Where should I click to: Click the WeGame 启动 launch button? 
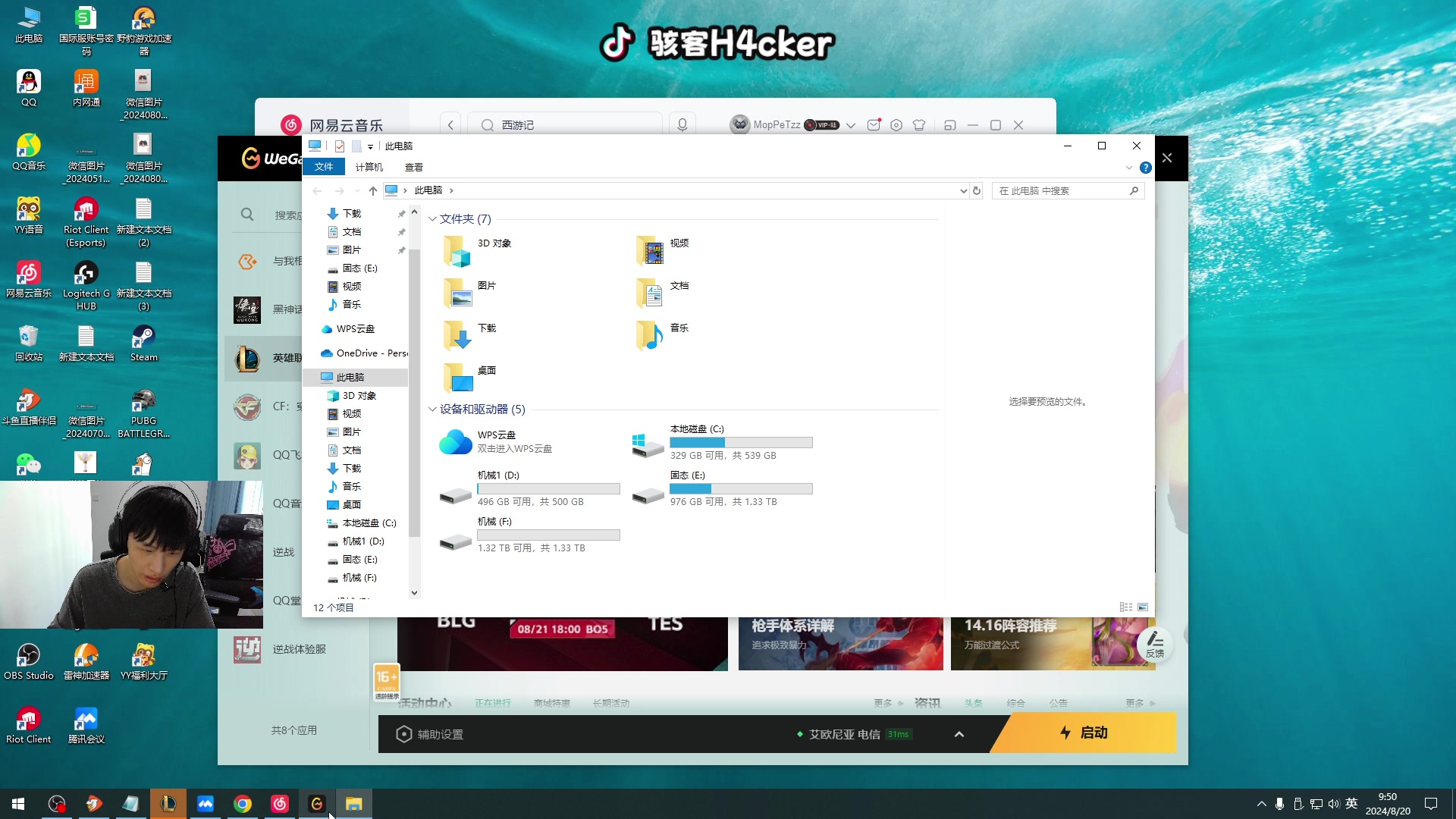tap(1083, 733)
